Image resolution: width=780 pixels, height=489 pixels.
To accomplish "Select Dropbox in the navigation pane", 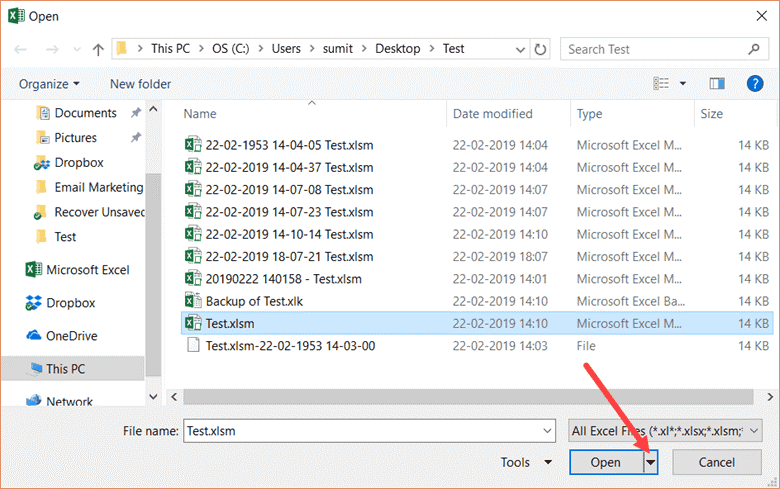I will [70, 302].
